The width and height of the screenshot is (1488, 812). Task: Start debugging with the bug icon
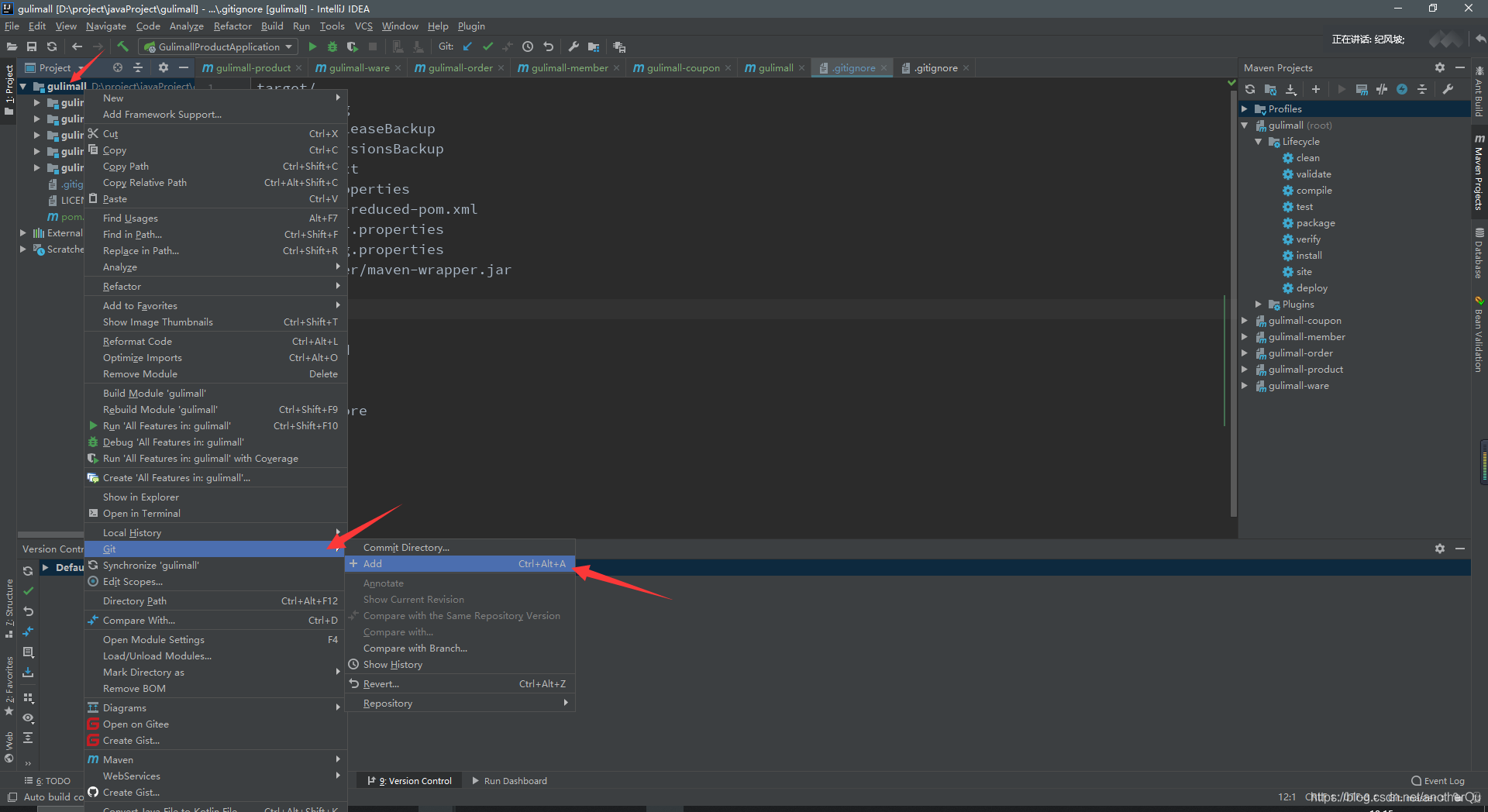tap(332, 46)
